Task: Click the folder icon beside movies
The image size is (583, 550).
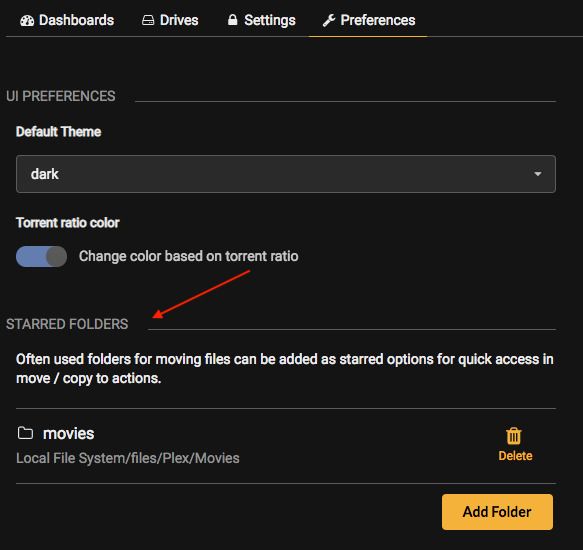Action: 25,433
